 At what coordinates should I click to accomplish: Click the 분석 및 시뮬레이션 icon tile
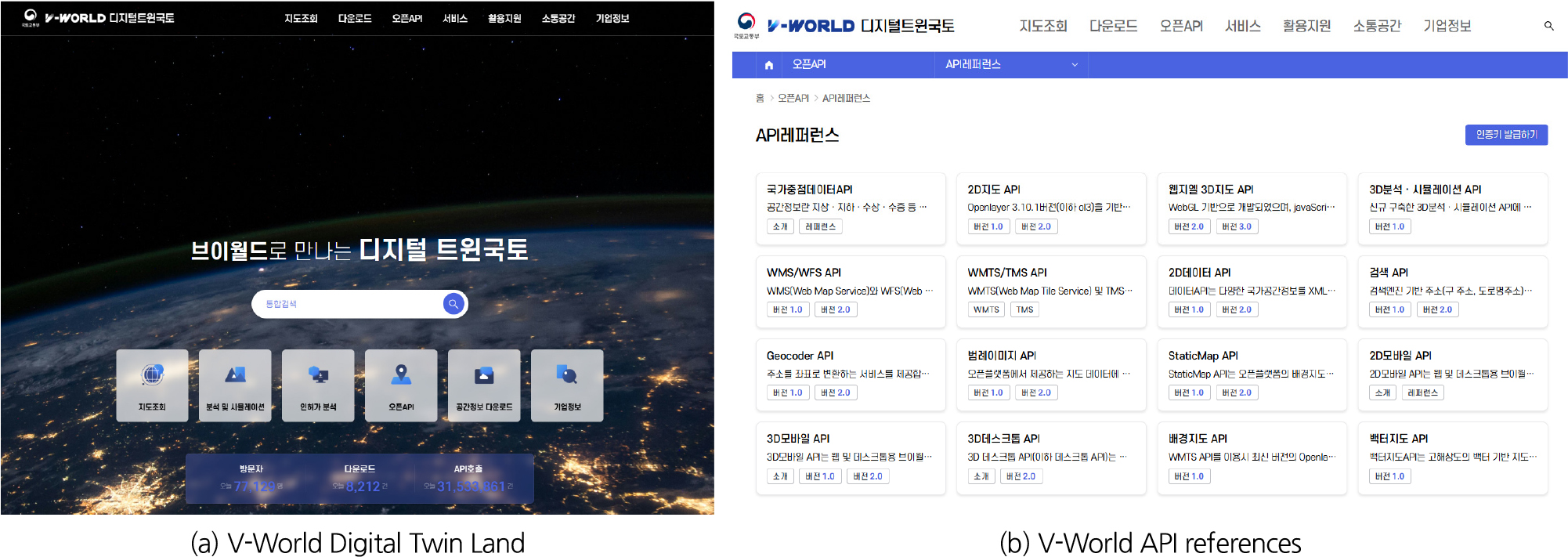(235, 385)
